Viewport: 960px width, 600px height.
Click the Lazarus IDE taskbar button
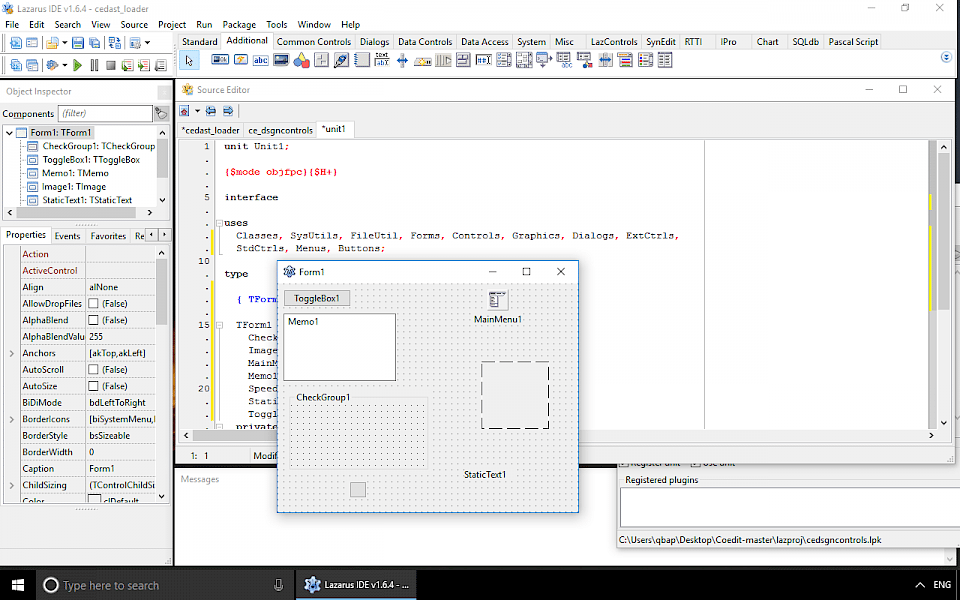coord(357,585)
